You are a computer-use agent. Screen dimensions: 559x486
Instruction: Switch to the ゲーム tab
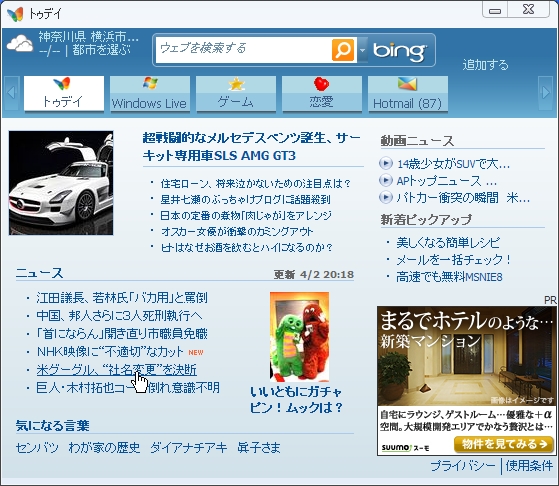pos(236,93)
